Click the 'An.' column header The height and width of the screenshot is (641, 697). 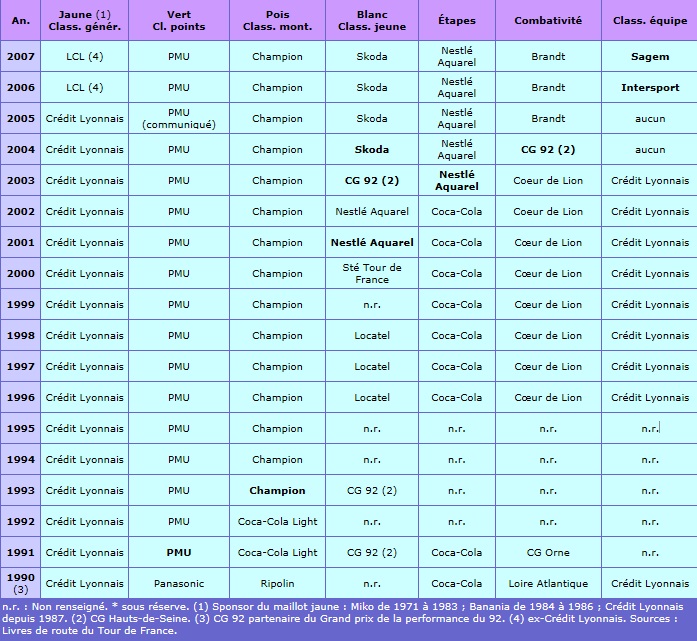(20, 20)
